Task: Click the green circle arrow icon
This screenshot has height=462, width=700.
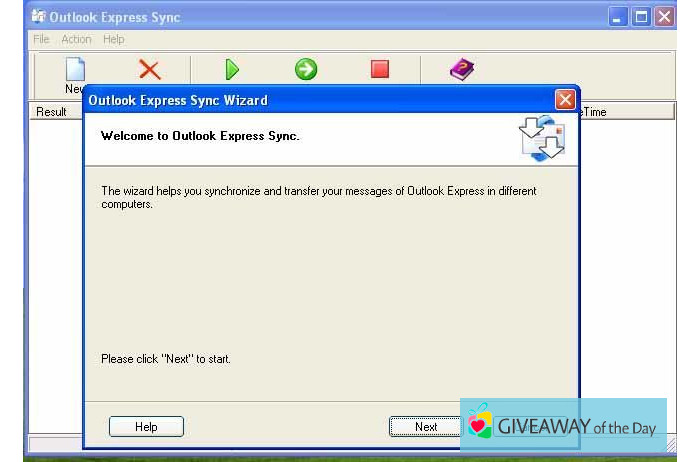Action: pos(306,69)
